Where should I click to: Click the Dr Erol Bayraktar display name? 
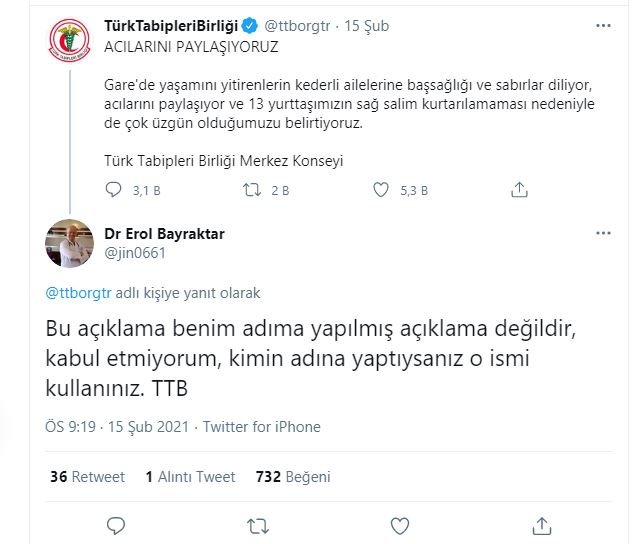click(x=165, y=234)
